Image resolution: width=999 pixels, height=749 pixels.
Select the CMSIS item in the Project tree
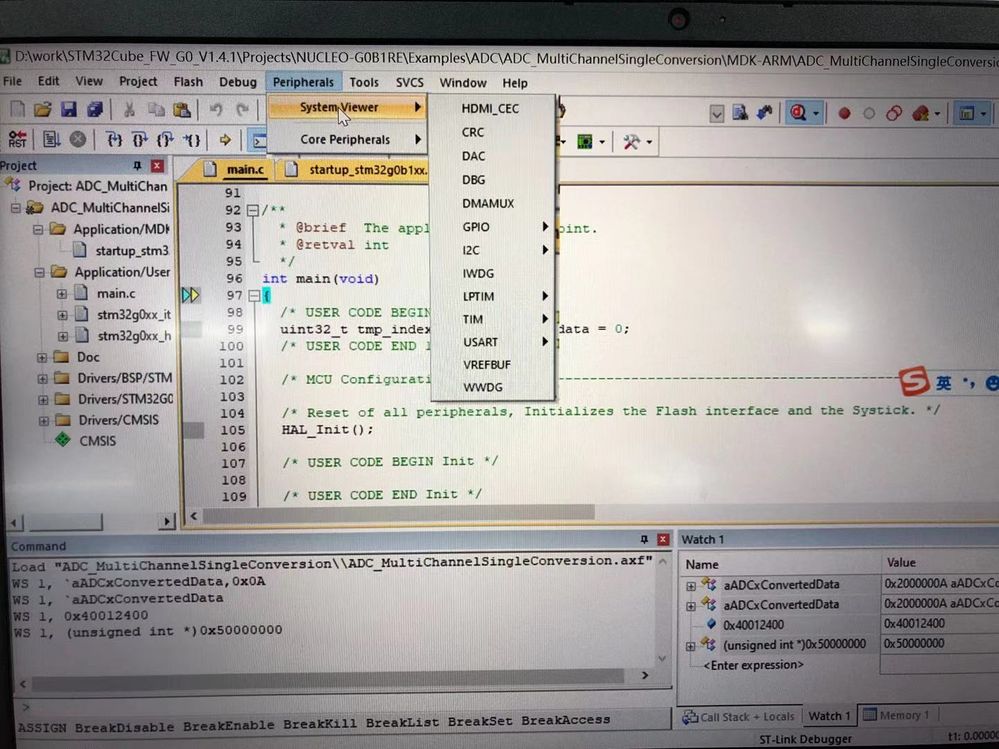(97, 441)
